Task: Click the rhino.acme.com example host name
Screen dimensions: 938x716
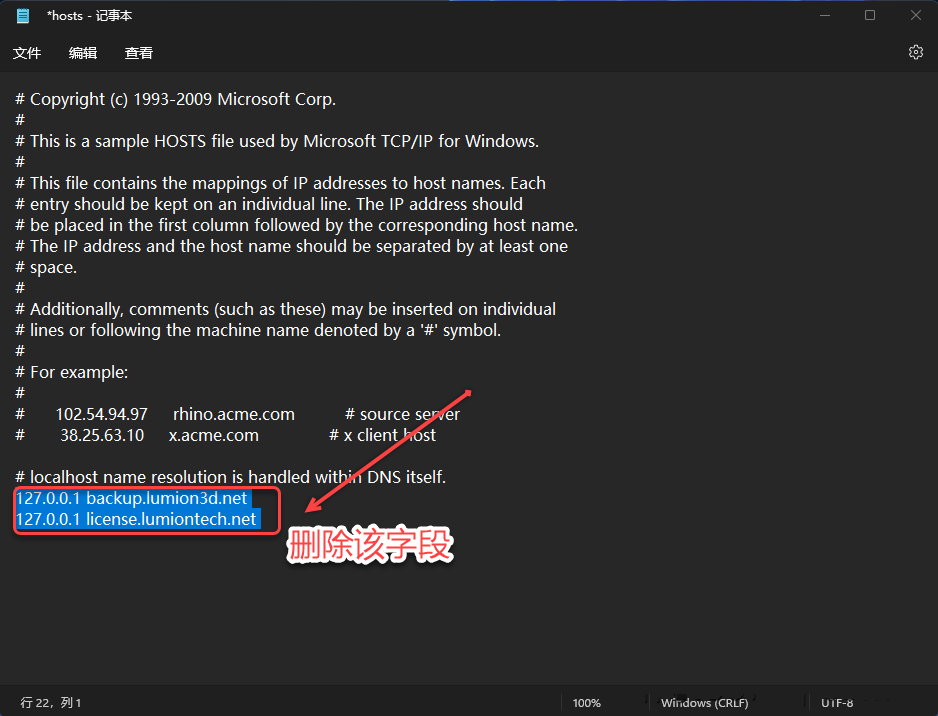Action: (x=233, y=414)
